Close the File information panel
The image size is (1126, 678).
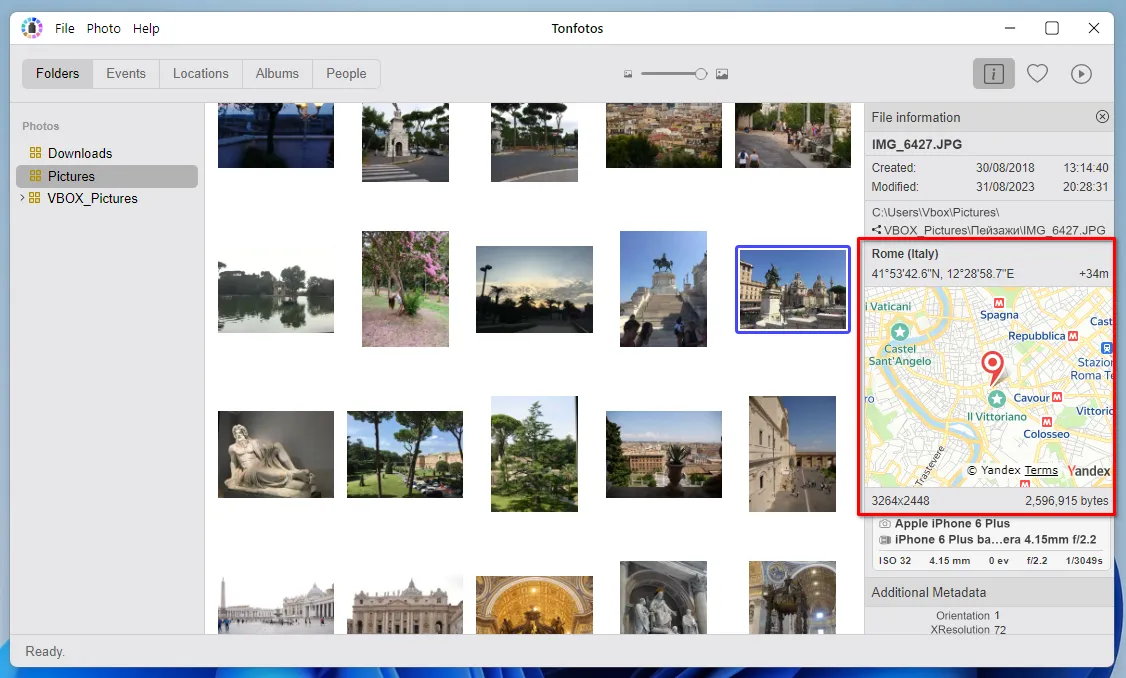(x=1102, y=116)
